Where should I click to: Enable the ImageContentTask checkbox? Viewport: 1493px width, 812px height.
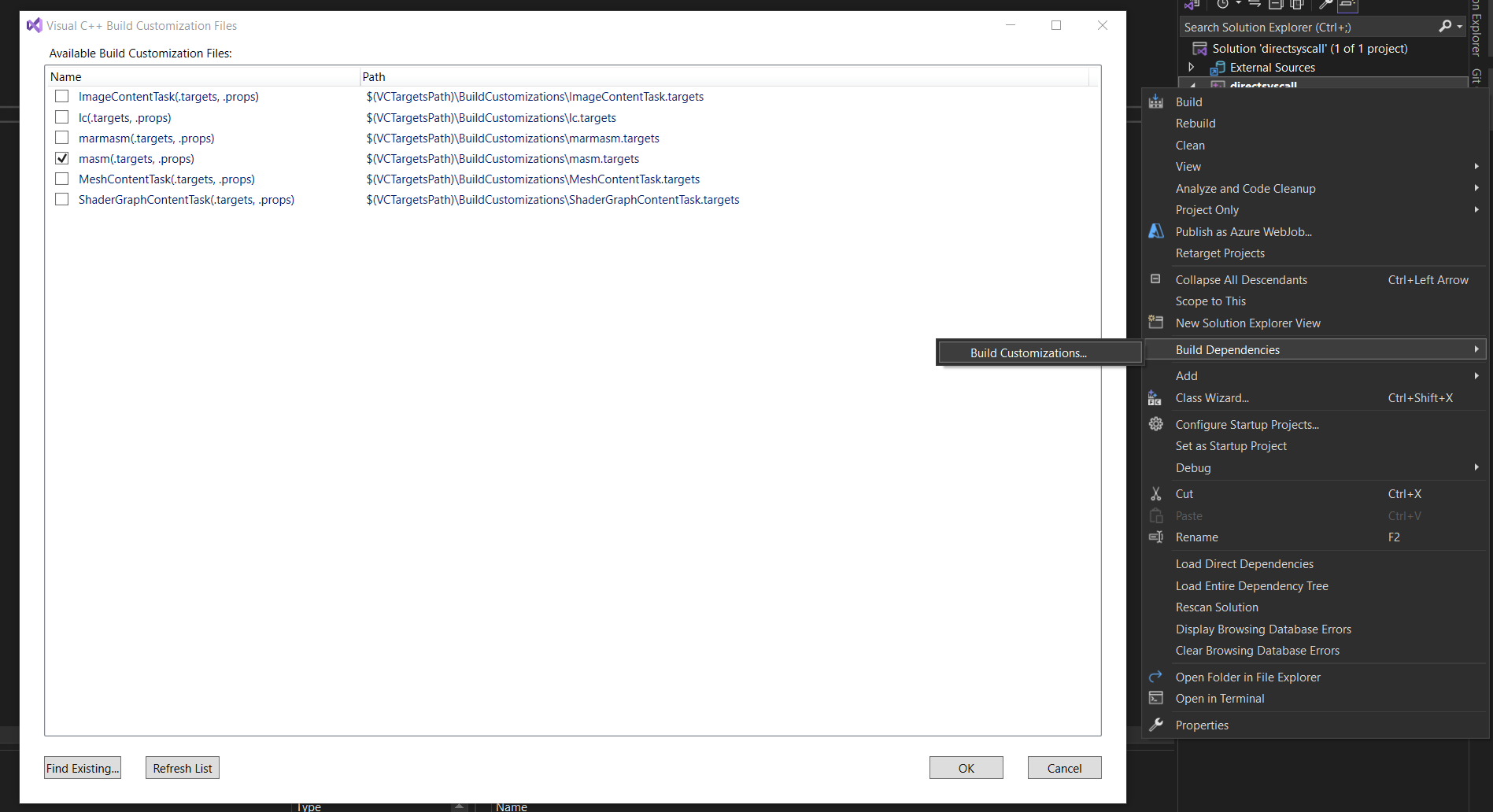(62, 96)
